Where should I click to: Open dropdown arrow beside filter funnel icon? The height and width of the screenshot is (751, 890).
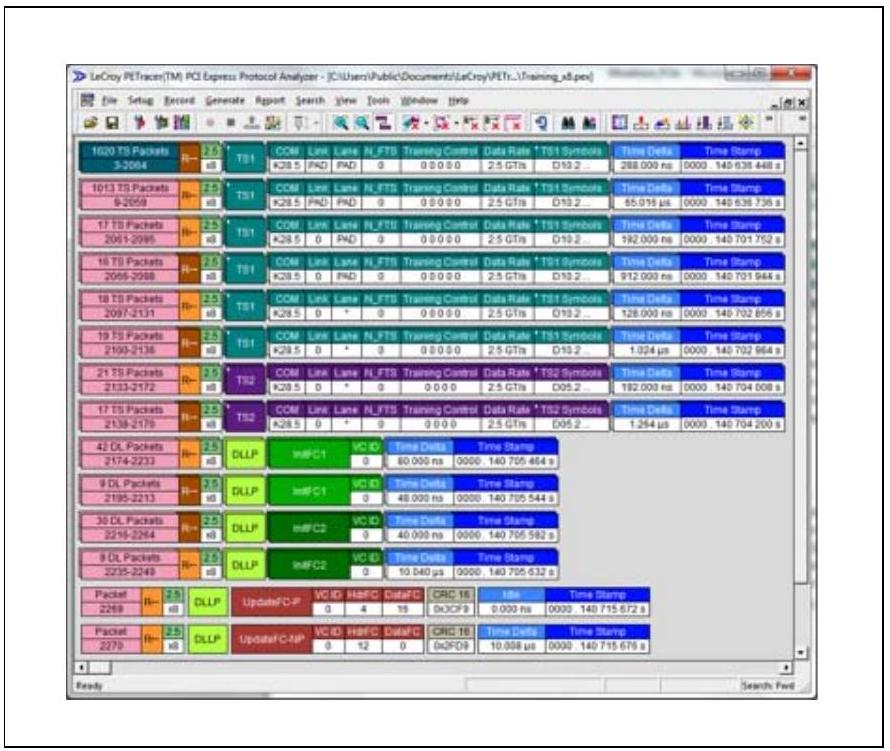[316, 123]
